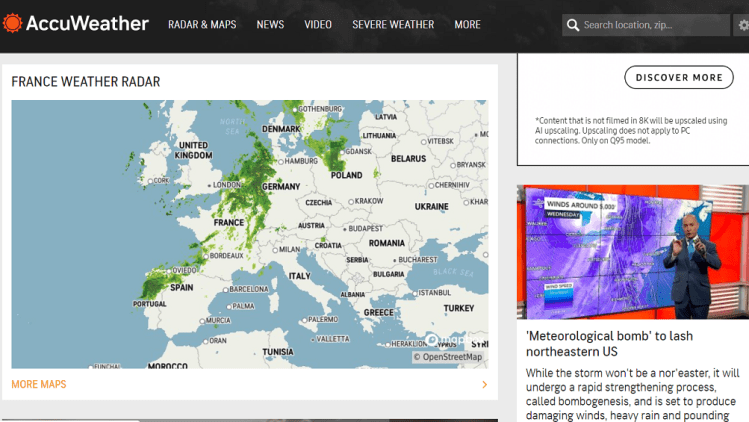Click the Poland label on the map

(346, 175)
